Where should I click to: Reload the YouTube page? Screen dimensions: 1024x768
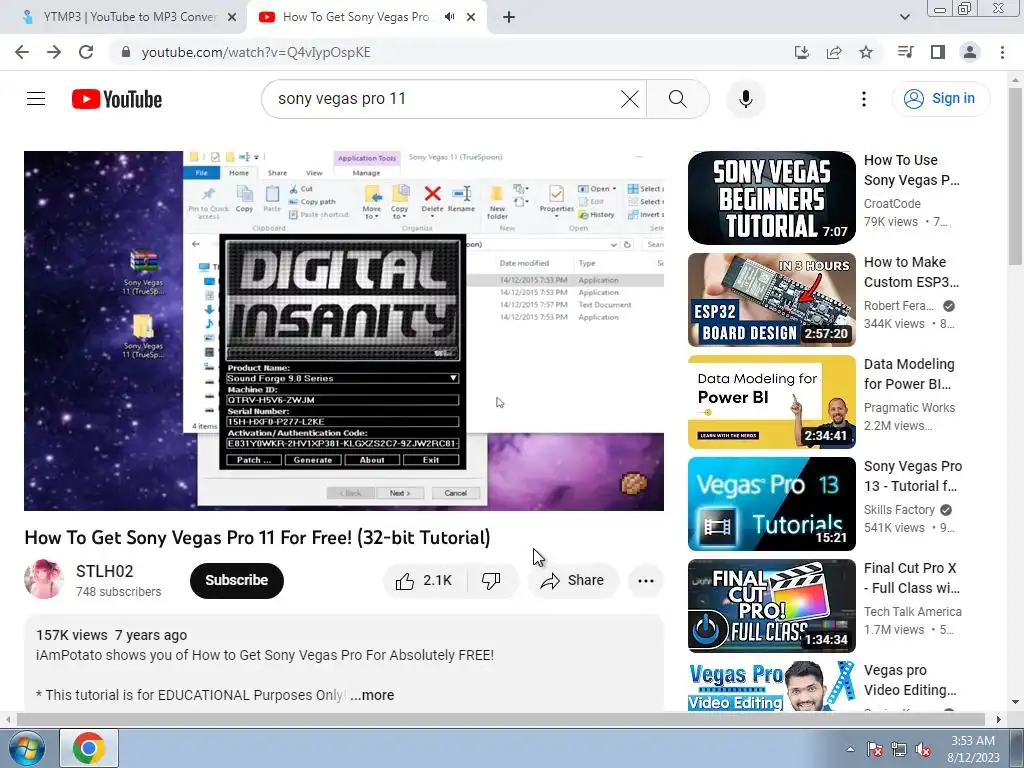tap(86, 52)
